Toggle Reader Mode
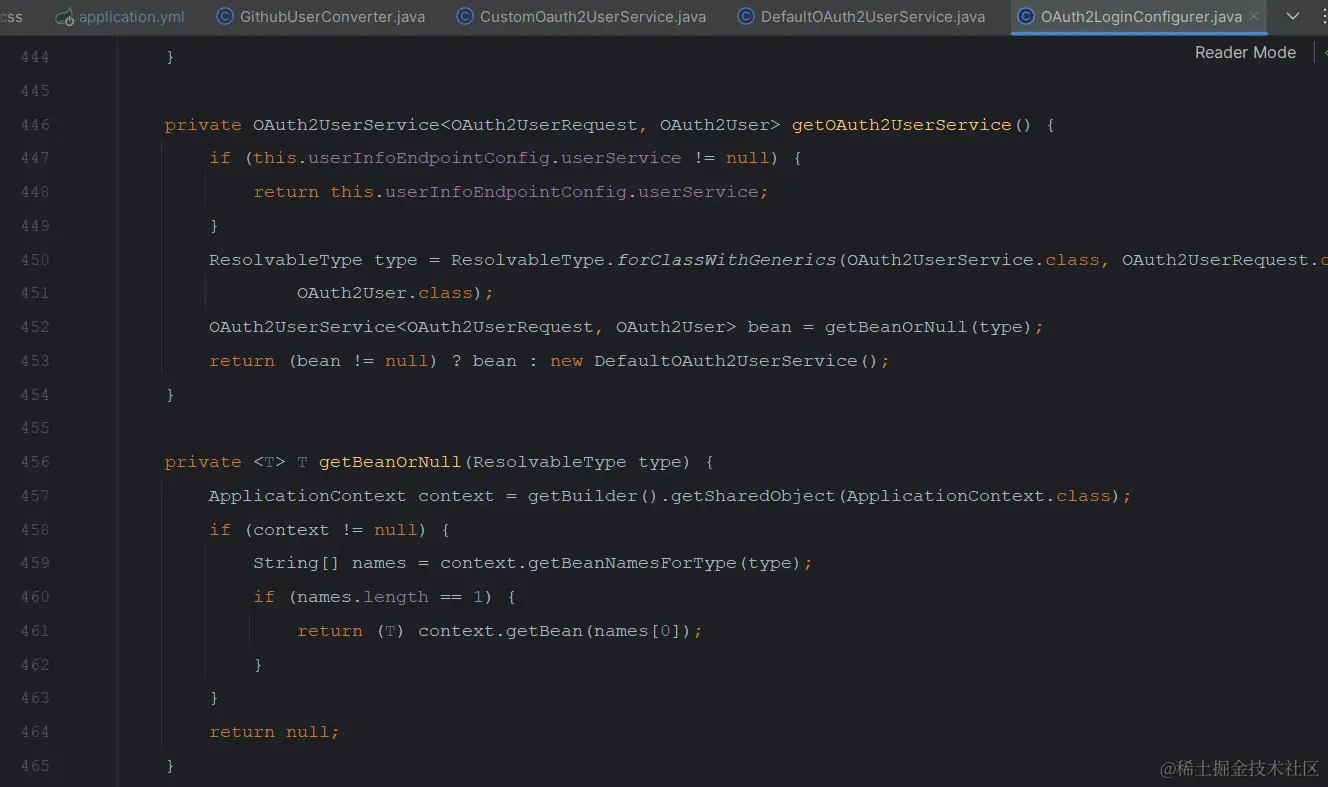Screen dimensions: 1328x787 coord(1245,52)
